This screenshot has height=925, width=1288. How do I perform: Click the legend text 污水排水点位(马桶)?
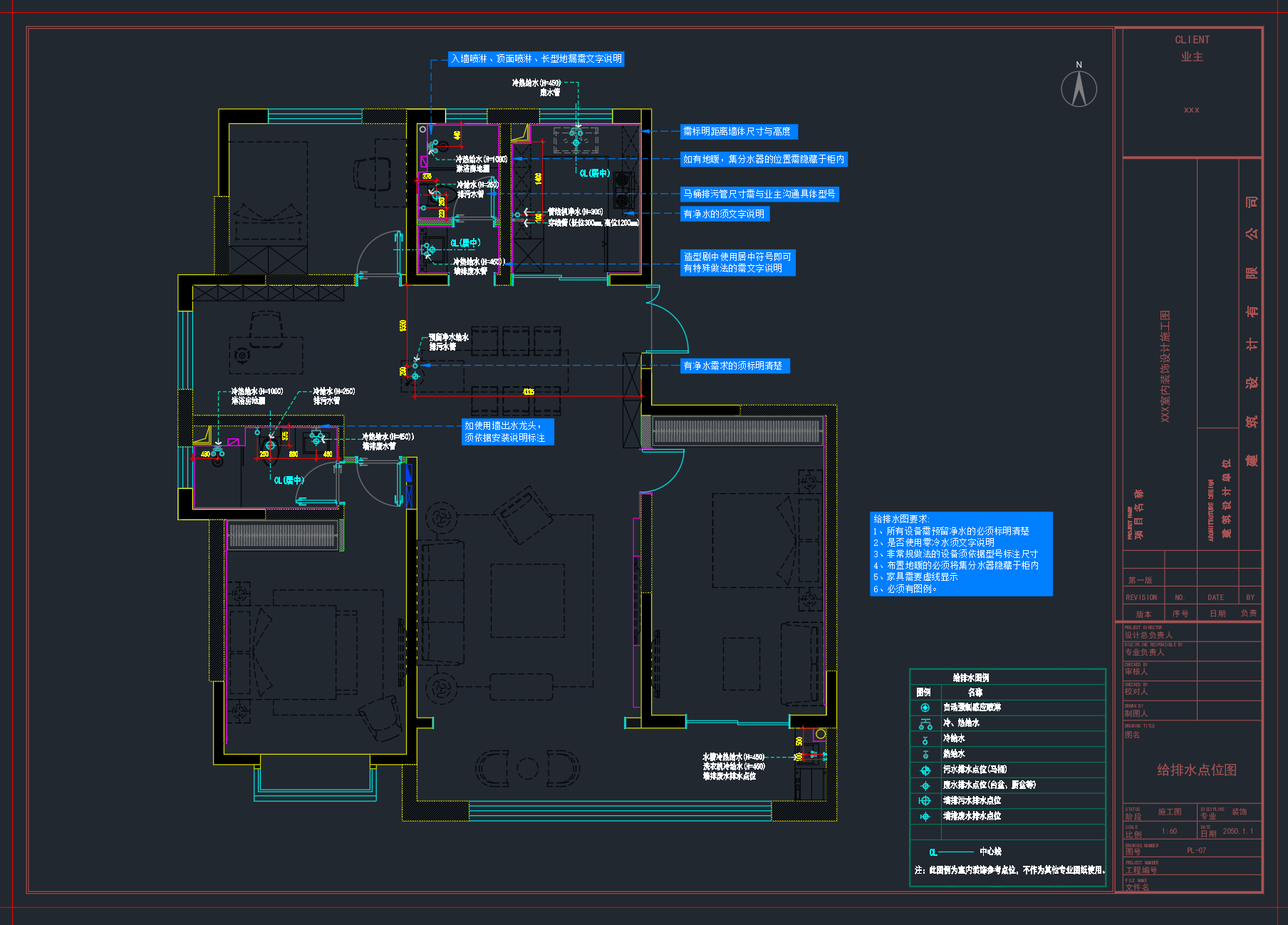[975, 770]
